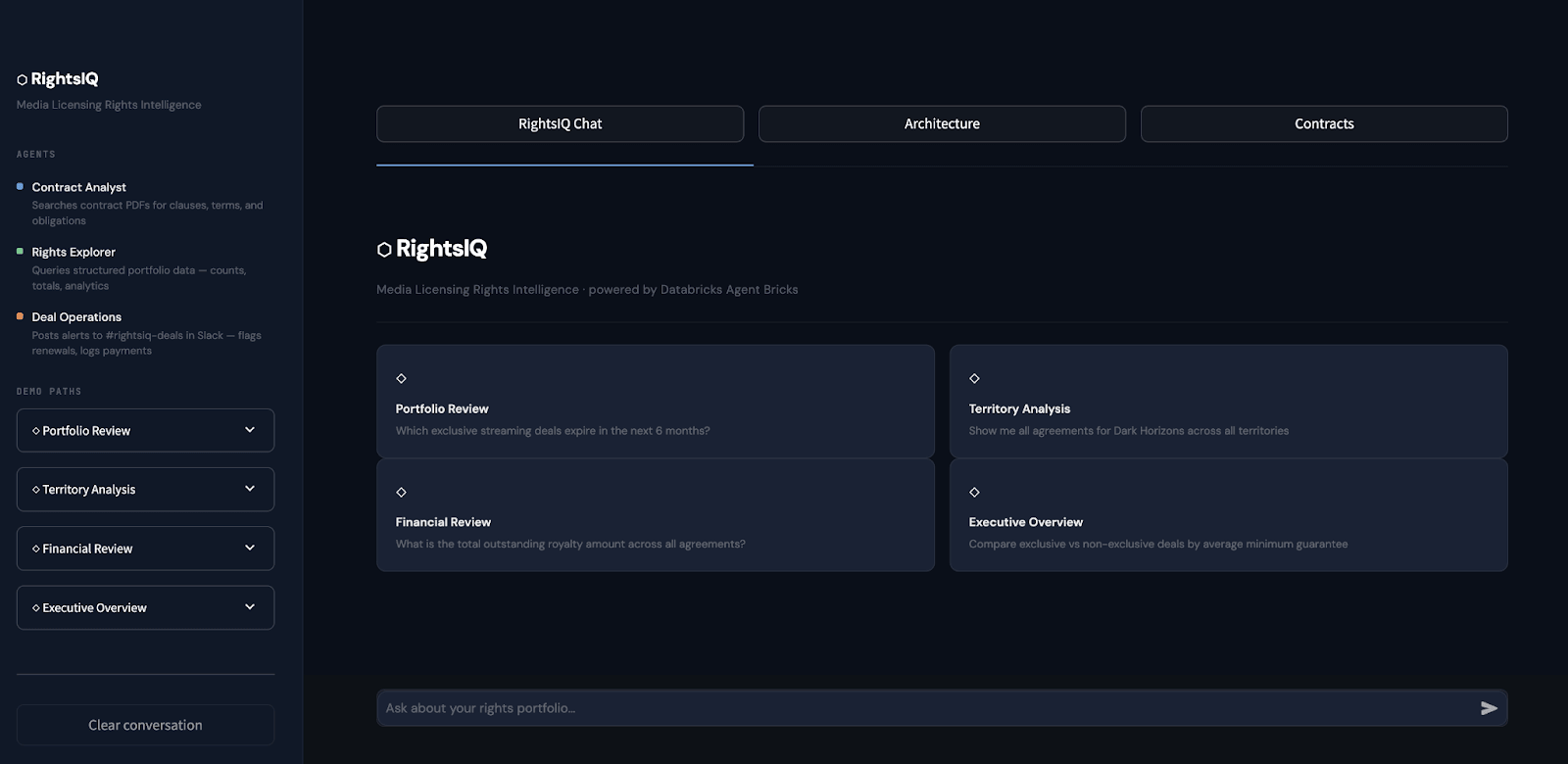
Task: Click the blue dot beside Contract Analyst
Action: click(x=20, y=186)
